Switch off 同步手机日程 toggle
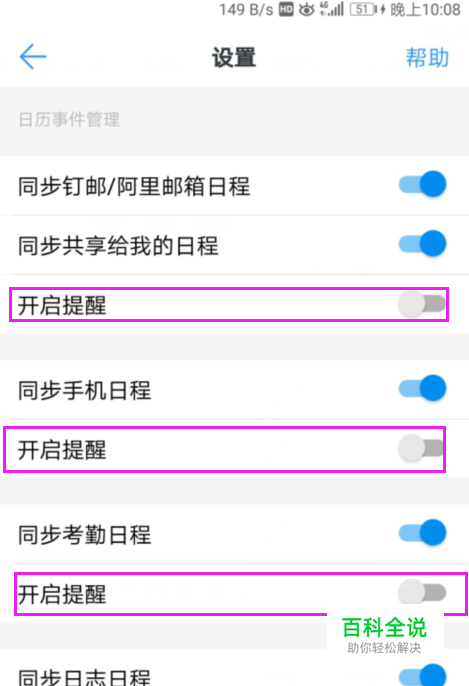 [x=422, y=388]
